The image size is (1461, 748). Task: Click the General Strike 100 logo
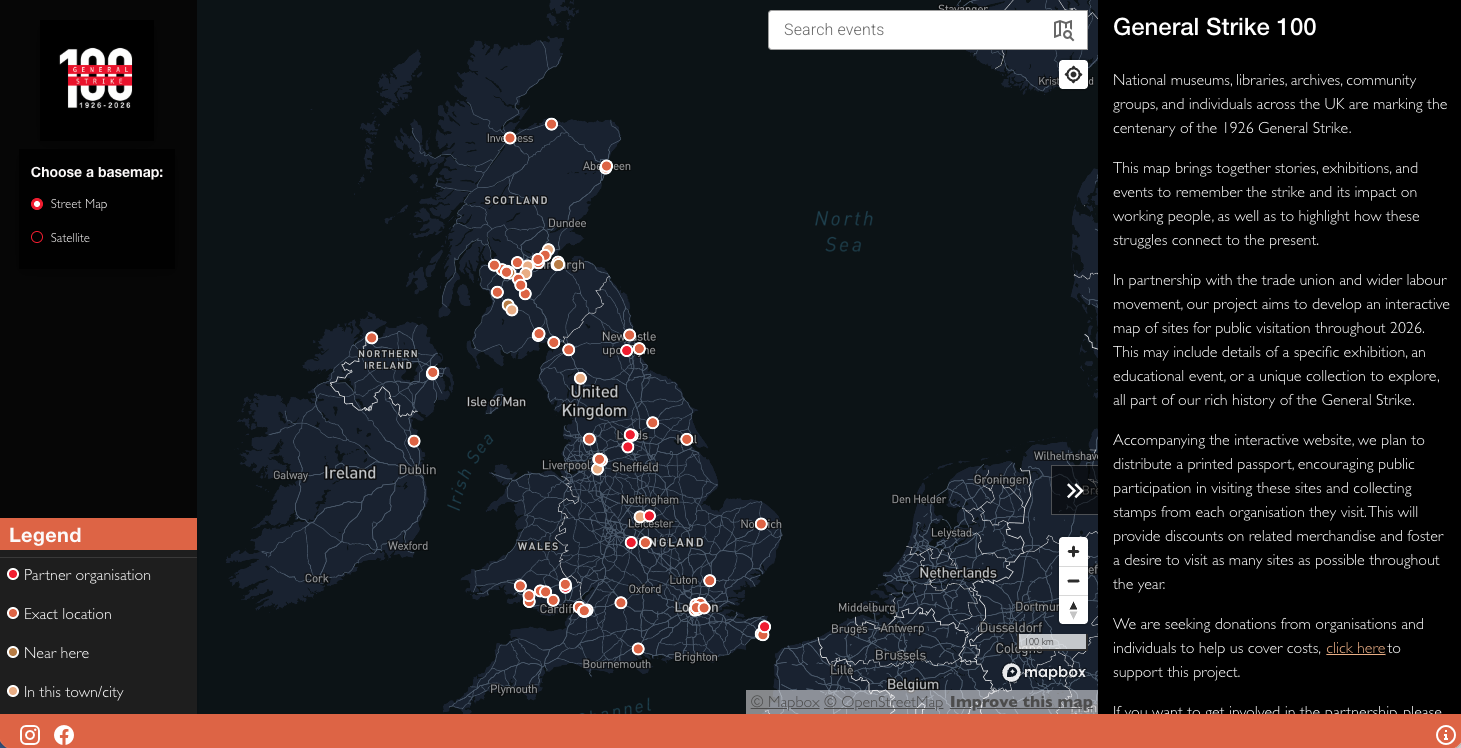[97, 79]
